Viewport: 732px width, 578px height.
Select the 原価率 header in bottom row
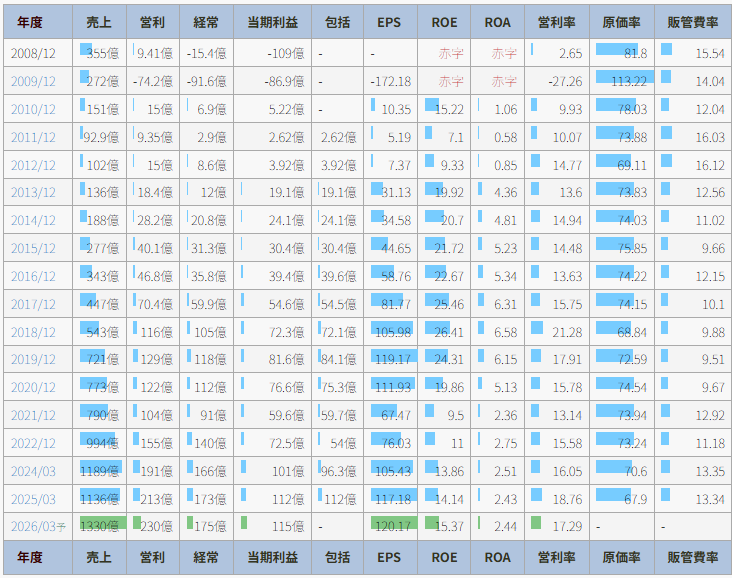point(621,557)
